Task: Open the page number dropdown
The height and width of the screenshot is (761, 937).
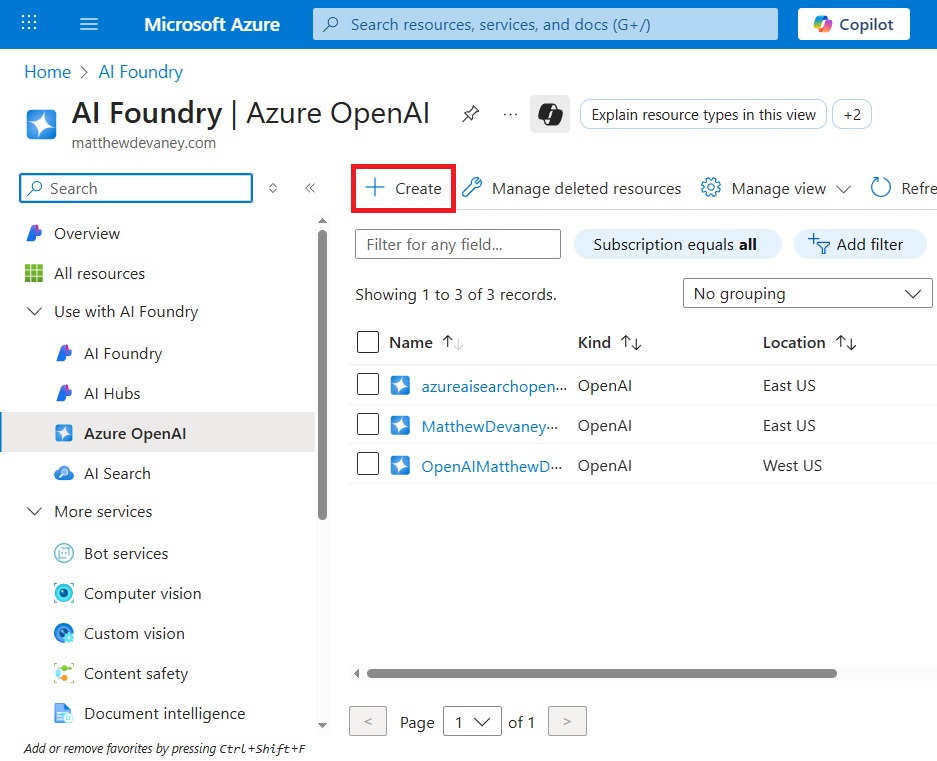Action: coord(472,722)
